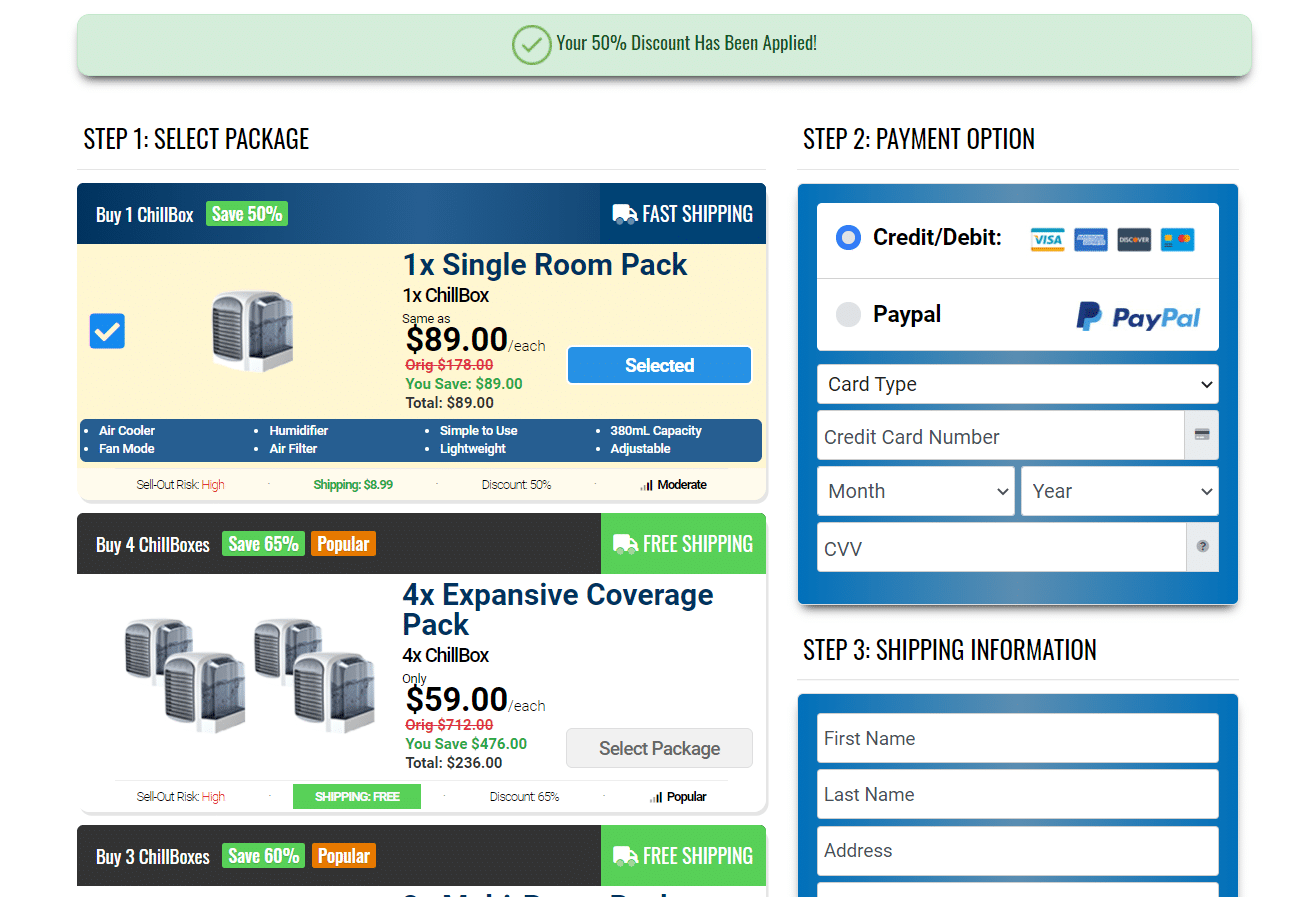The image size is (1295, 897).
Task: Click the card icon beside Credit Card Number
Action: point(1202,435)
